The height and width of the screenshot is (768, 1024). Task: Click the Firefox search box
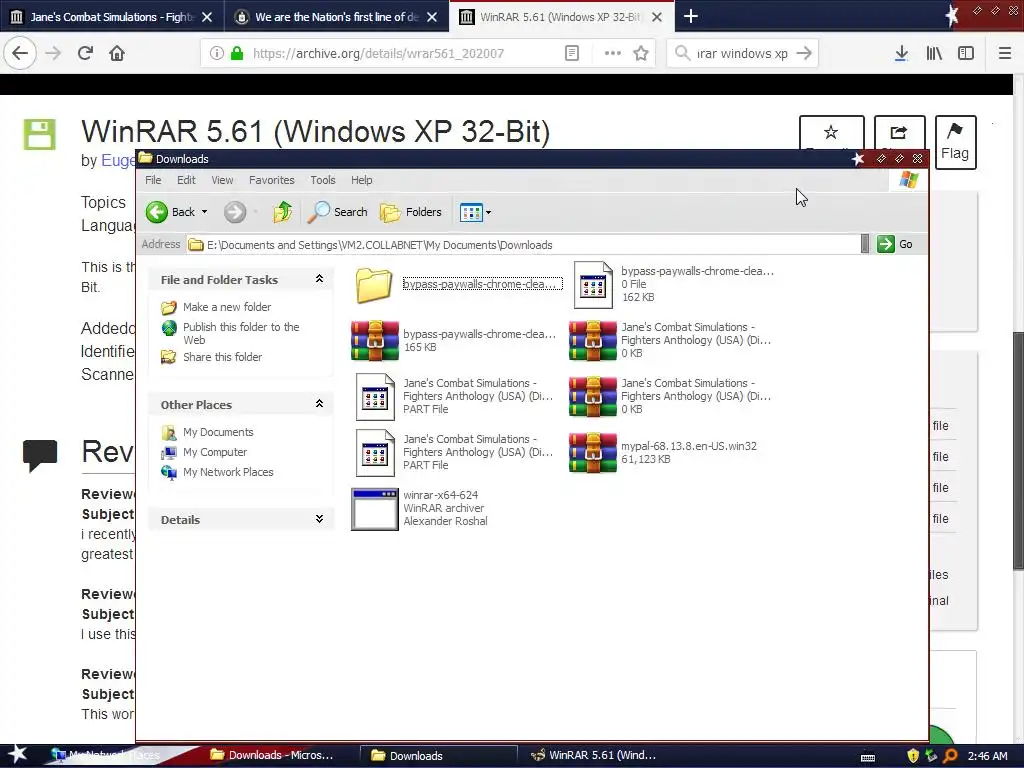[743, 54]
